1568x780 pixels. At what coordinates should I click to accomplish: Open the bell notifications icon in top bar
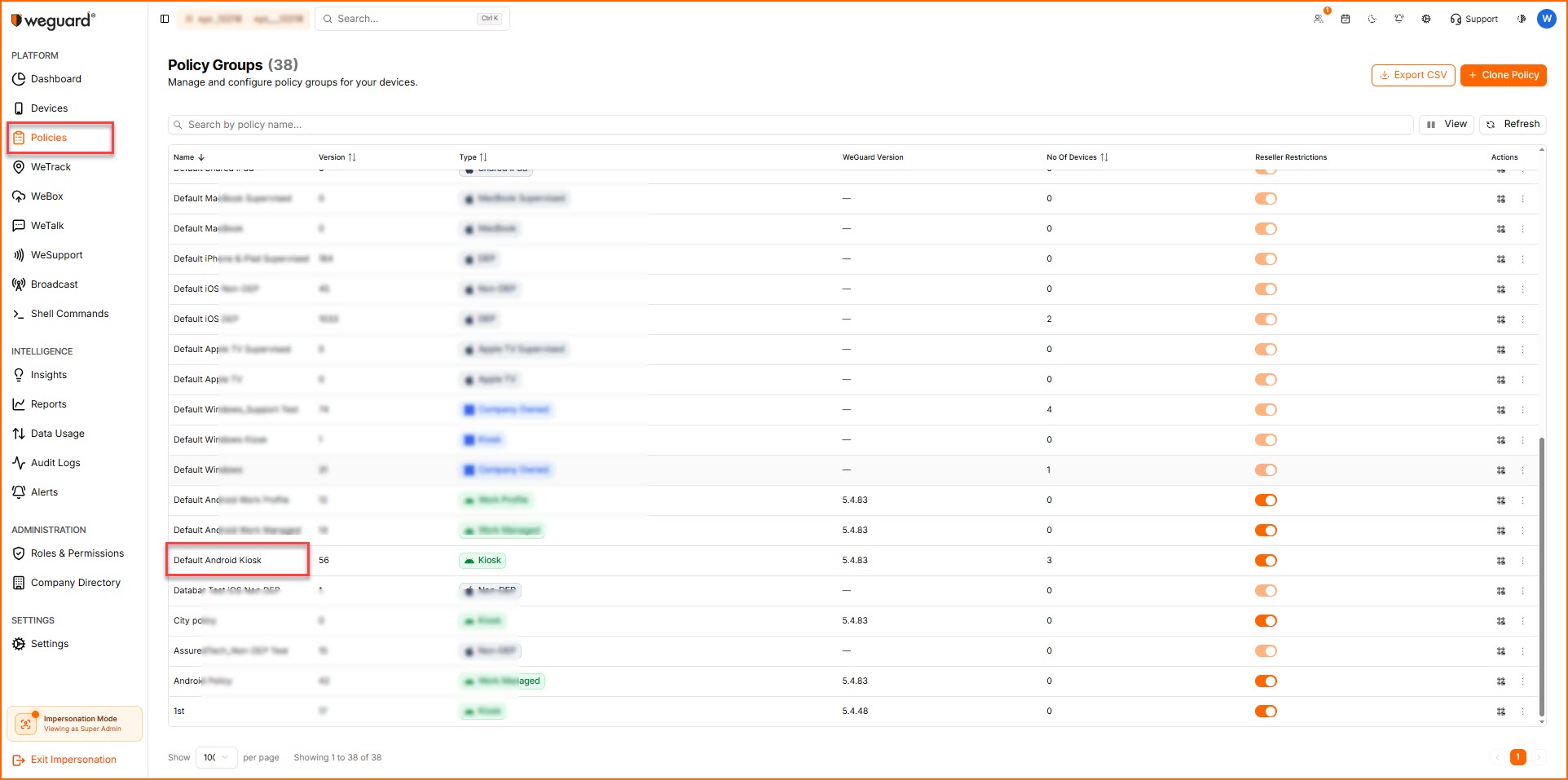pos(1399,19)
